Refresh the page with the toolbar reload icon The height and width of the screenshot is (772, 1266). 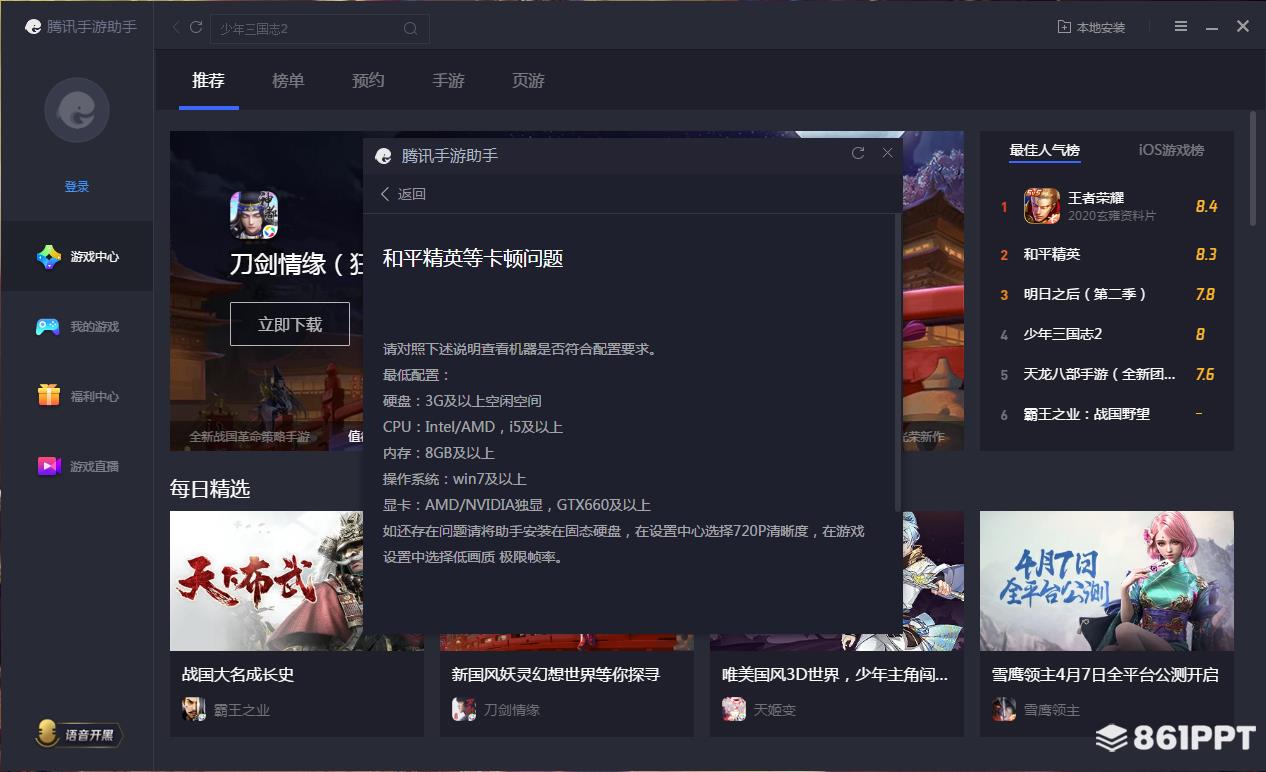tap(196, 28)
